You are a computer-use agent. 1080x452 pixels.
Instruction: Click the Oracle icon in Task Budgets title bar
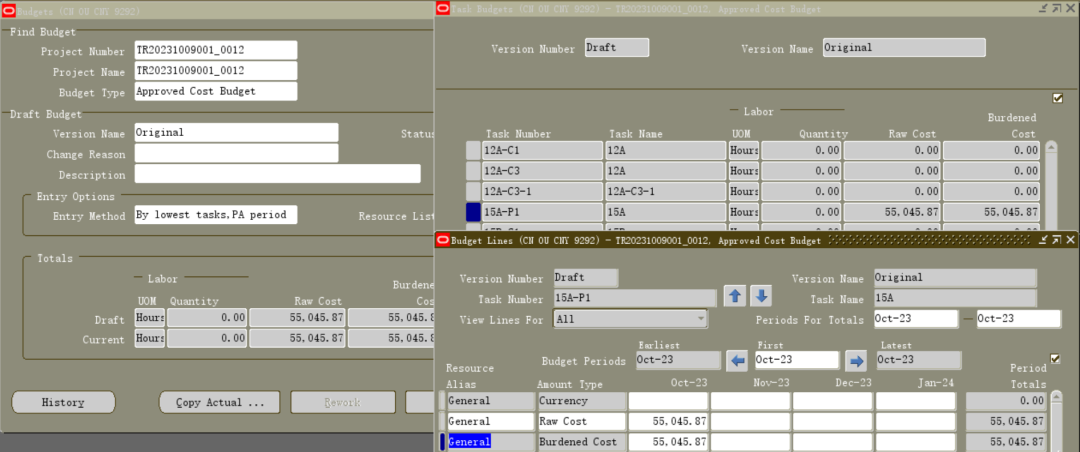pos(444,8)
